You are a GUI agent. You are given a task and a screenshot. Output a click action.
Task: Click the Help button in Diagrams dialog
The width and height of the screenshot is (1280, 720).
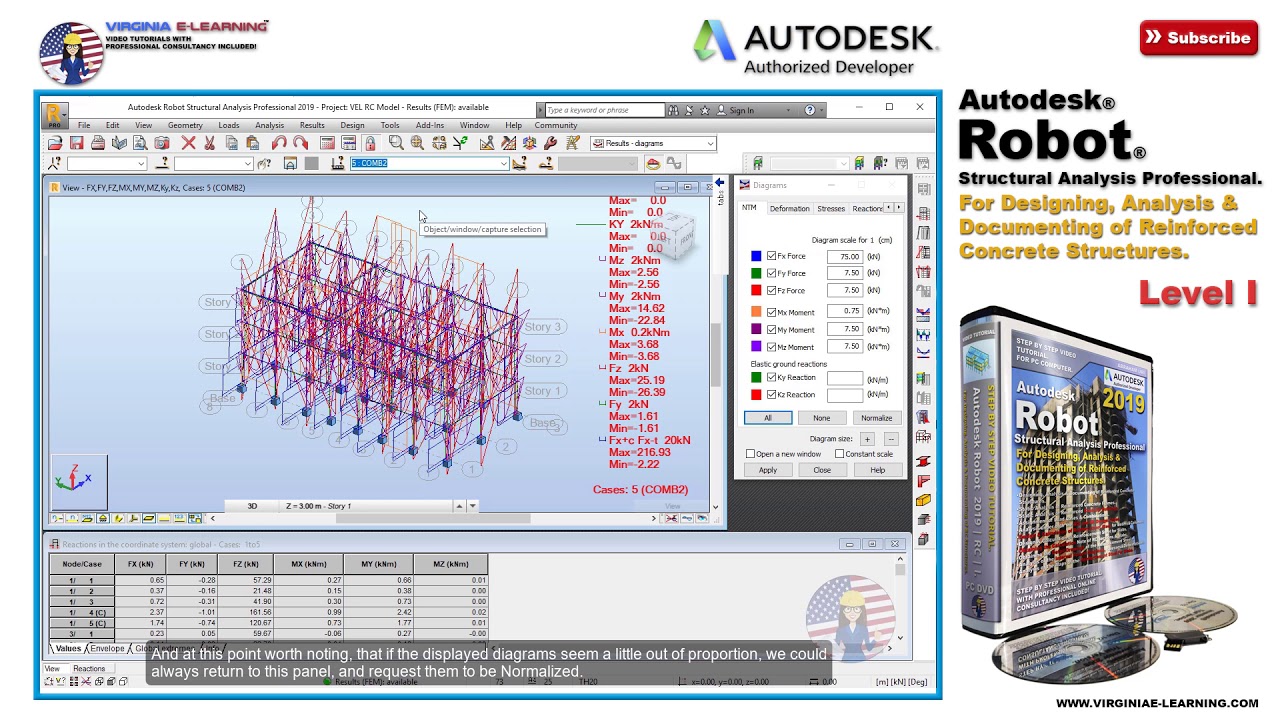click(x=877, y=470)
